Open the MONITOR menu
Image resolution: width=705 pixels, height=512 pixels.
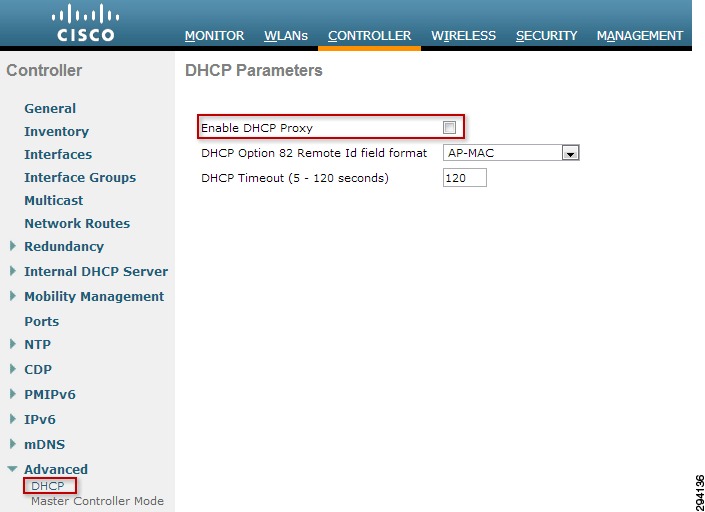click(x=214, y=36)
